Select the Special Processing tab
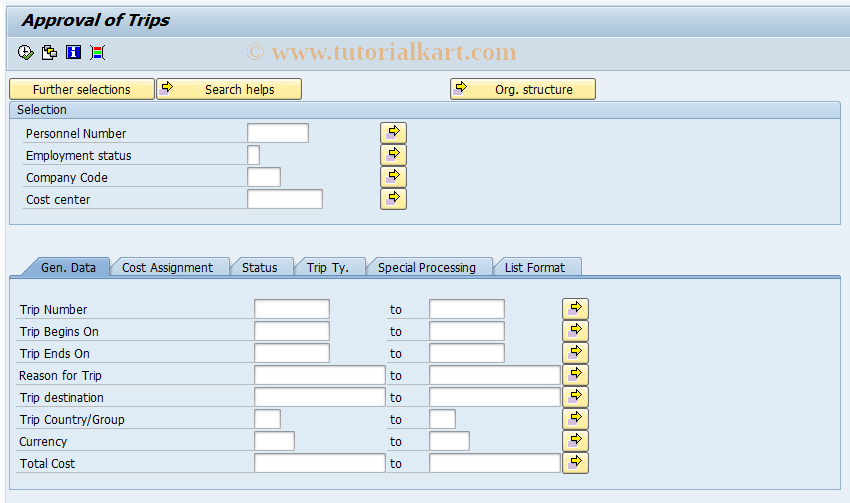 click(427, 267)
